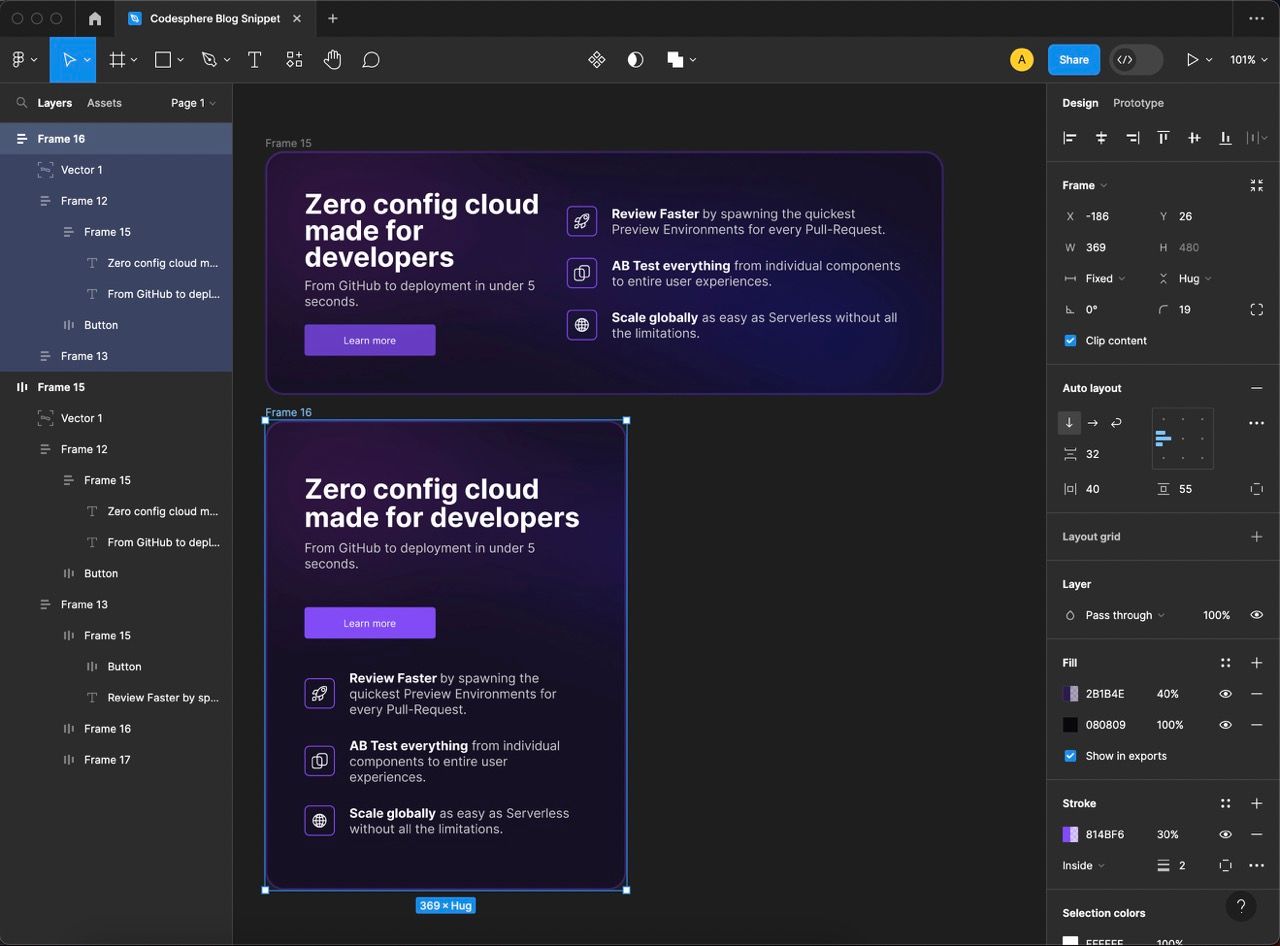Click the blue Share button
The height and width of the screenshot is (946, 1280).
click(x=1073, y=60)
